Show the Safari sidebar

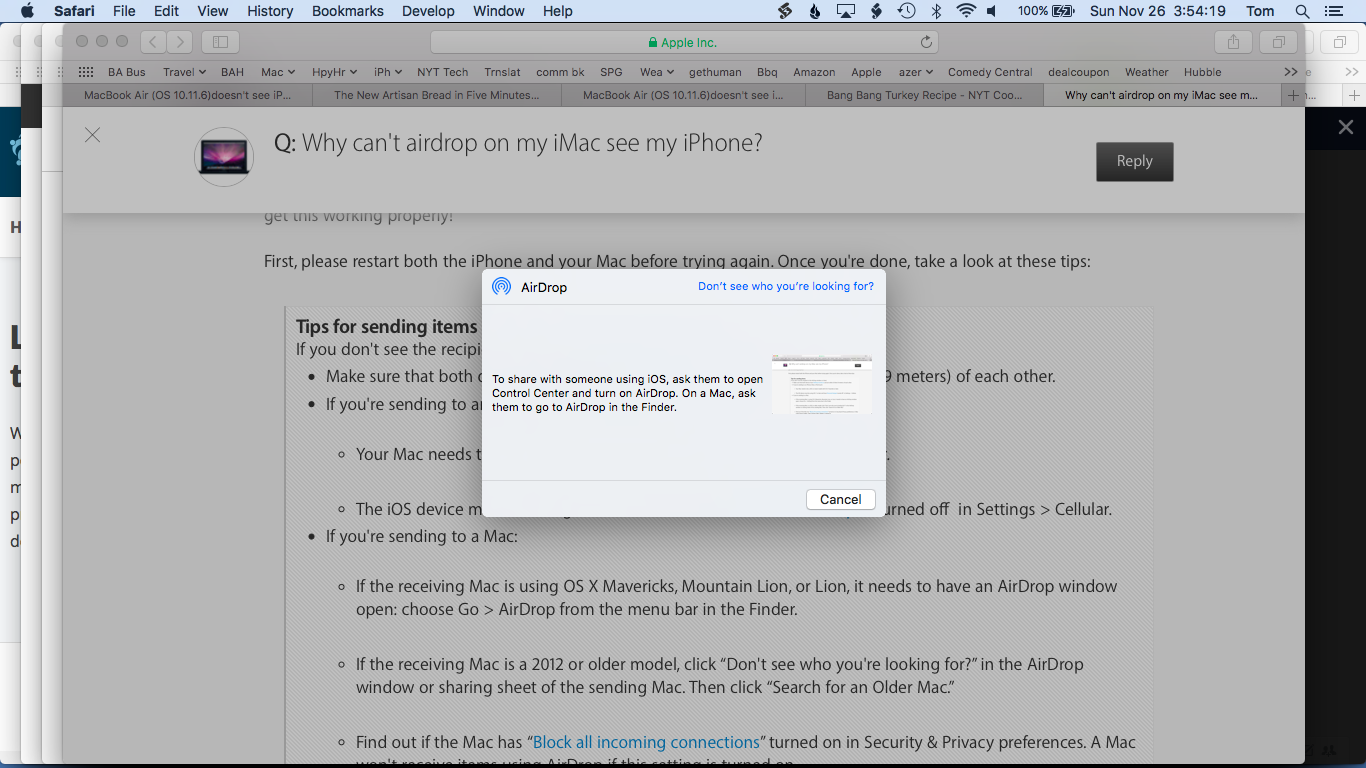[x=220, y=42]
